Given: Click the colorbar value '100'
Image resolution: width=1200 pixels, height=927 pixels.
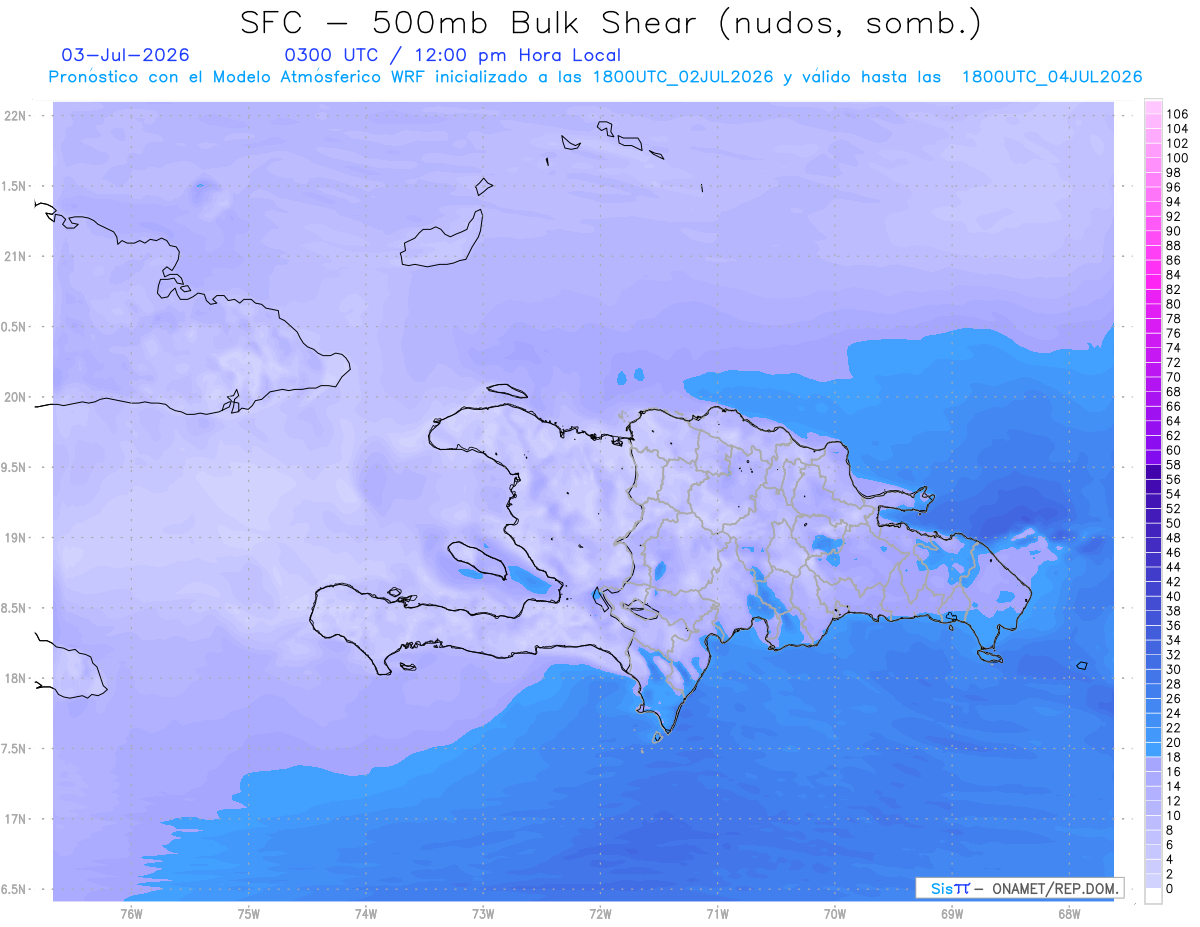Looking at the screenshot, I should pyautogui.click(x=1177, y=158).
